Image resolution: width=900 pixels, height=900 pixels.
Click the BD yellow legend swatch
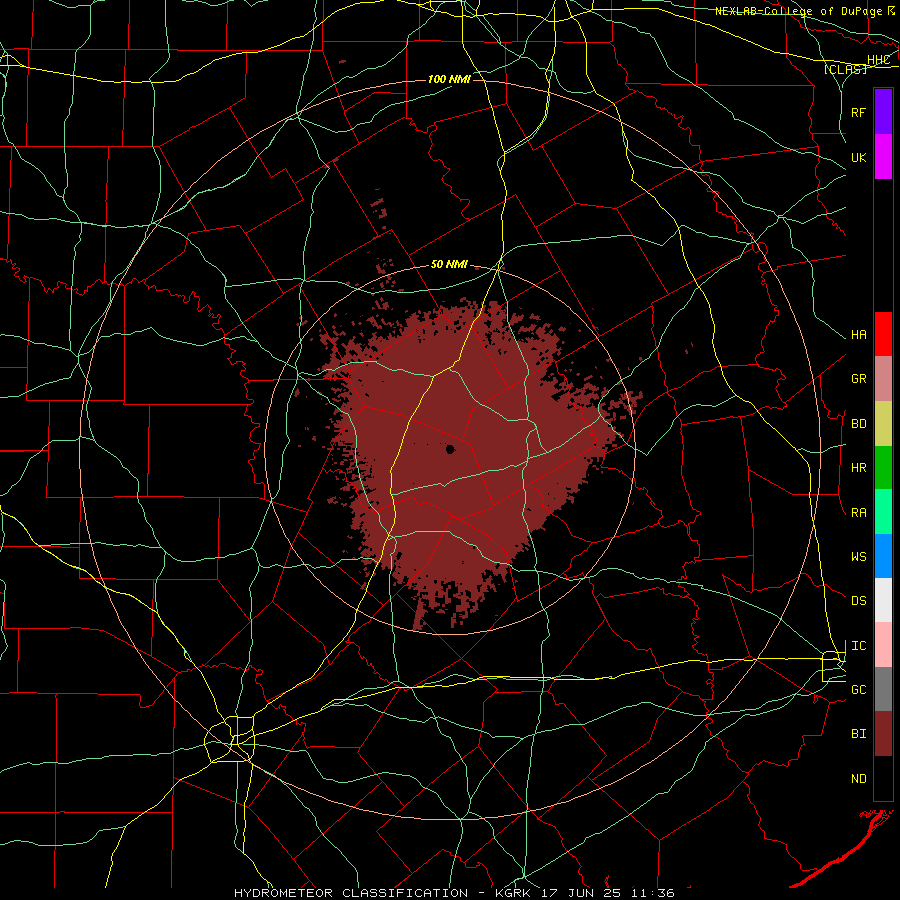point(883,424)
